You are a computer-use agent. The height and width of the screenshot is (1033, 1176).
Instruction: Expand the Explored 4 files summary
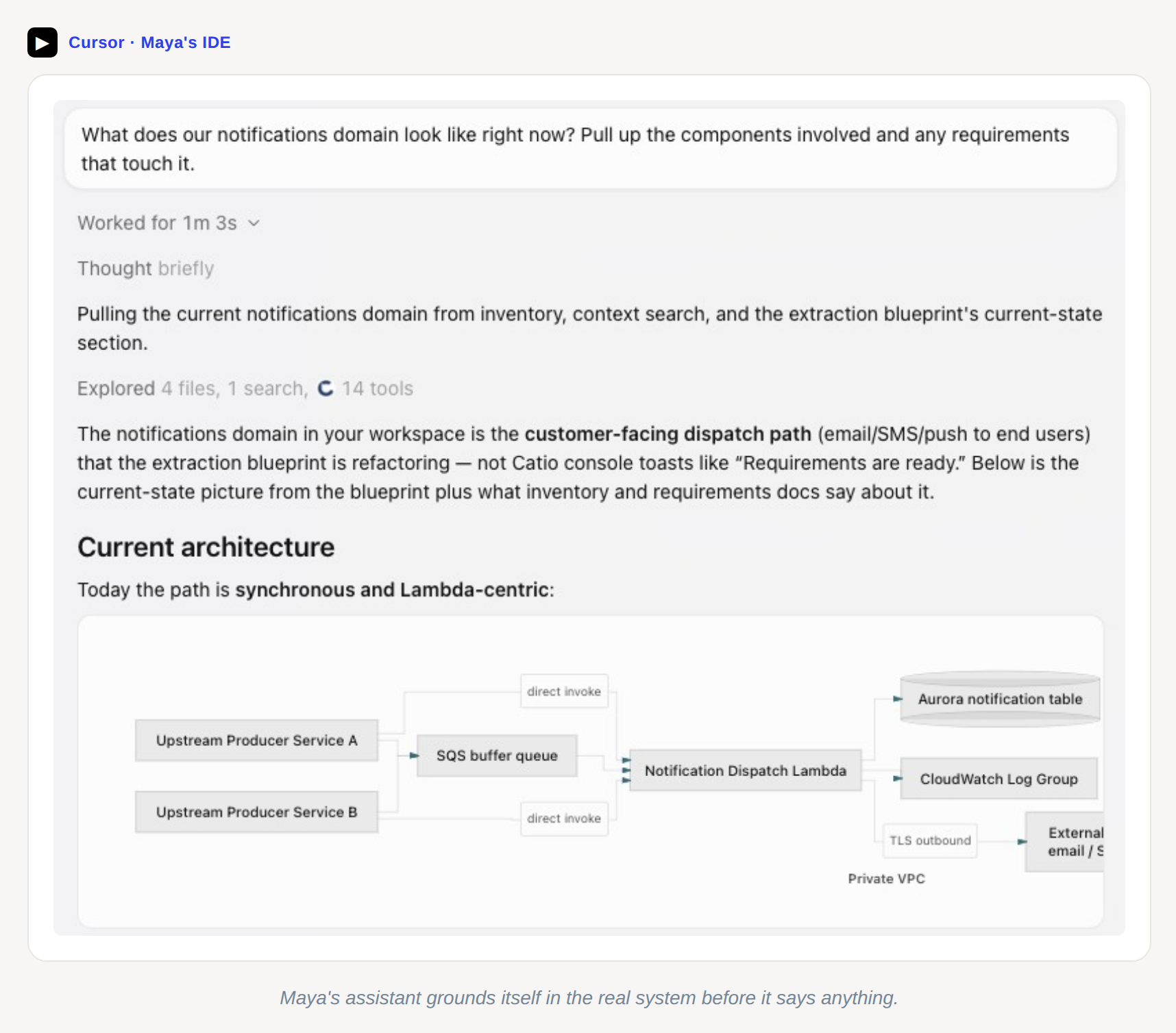pyautogui.click(x=148, y=388)
